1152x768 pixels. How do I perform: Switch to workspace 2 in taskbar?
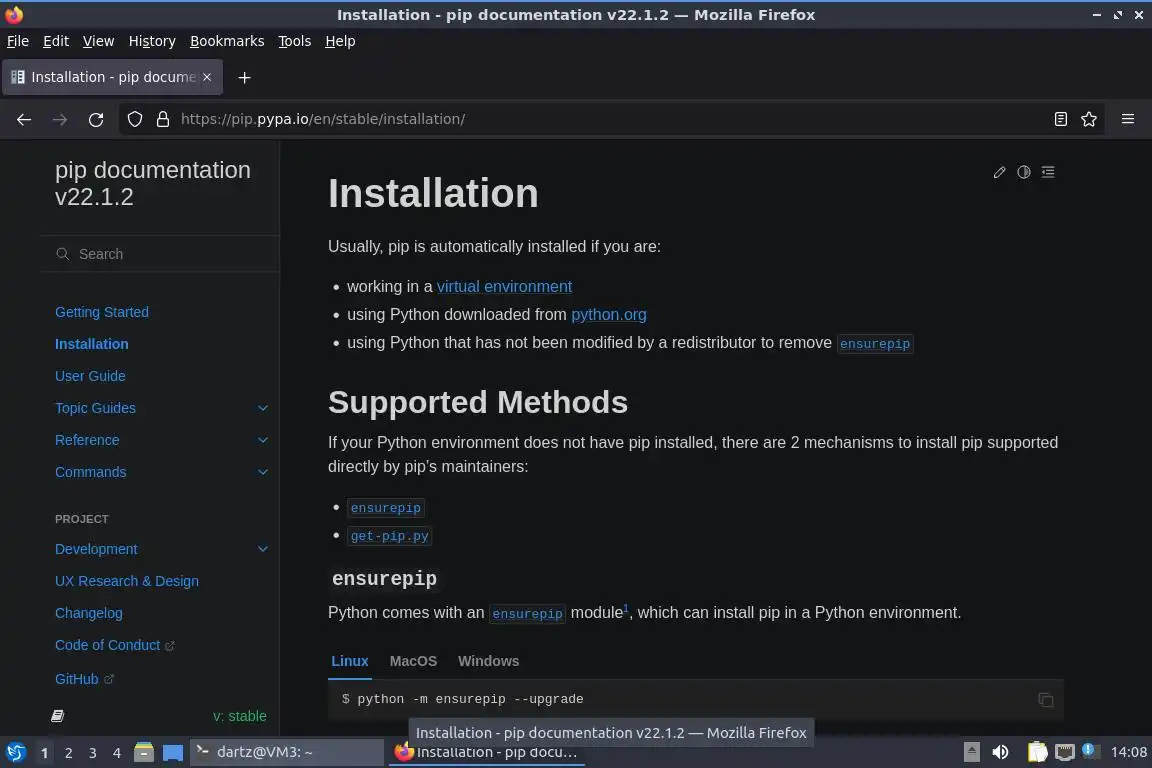pos(68,753)
